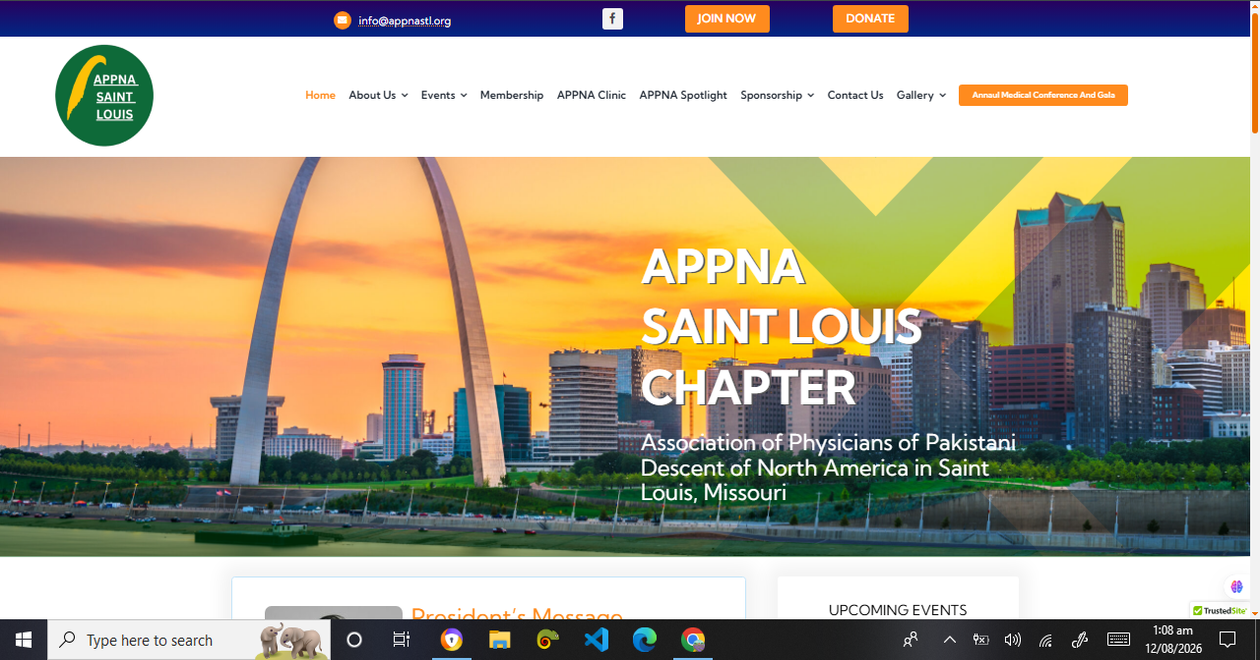This screenshot has height=660, width=1260.
Task: Open the Wi-Fi network icon
Action: 1046,640
